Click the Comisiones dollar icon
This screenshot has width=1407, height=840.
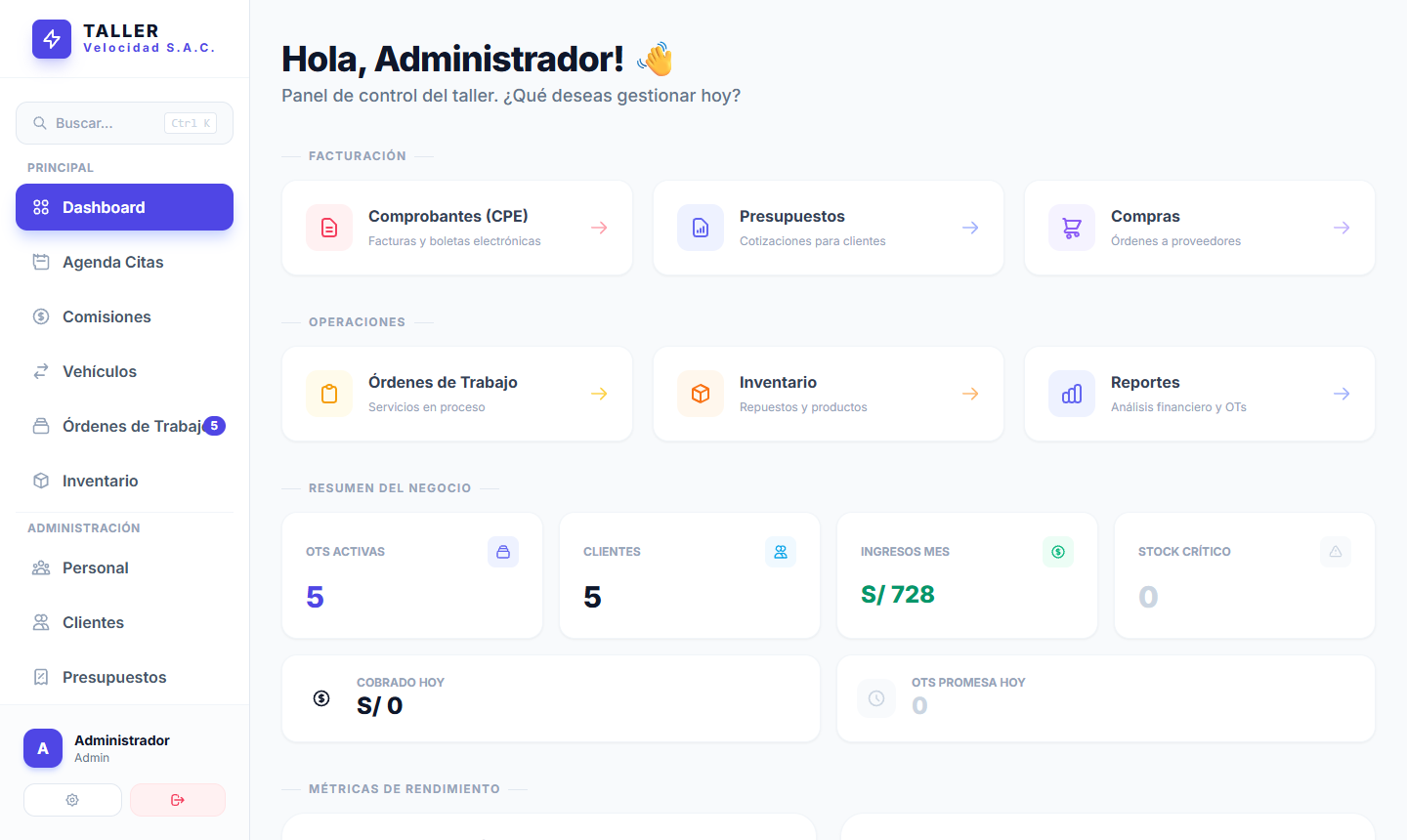tap(41, 316)
